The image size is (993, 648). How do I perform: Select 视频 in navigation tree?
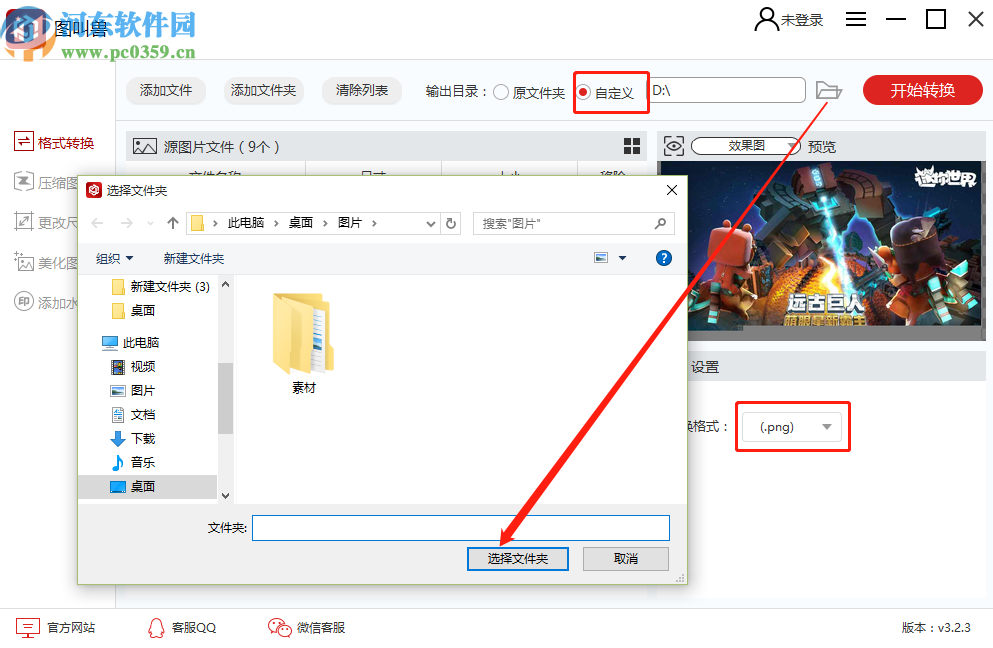tap(133, 367)
